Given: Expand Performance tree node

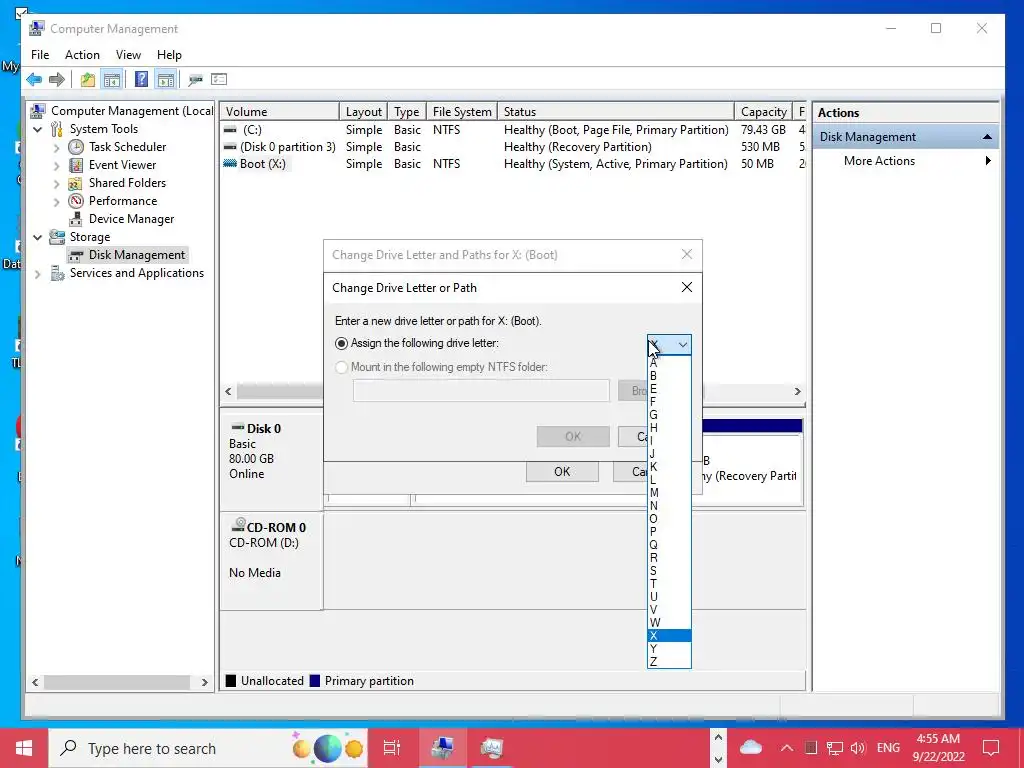Looking at the screenshot, I should (56, 202).
